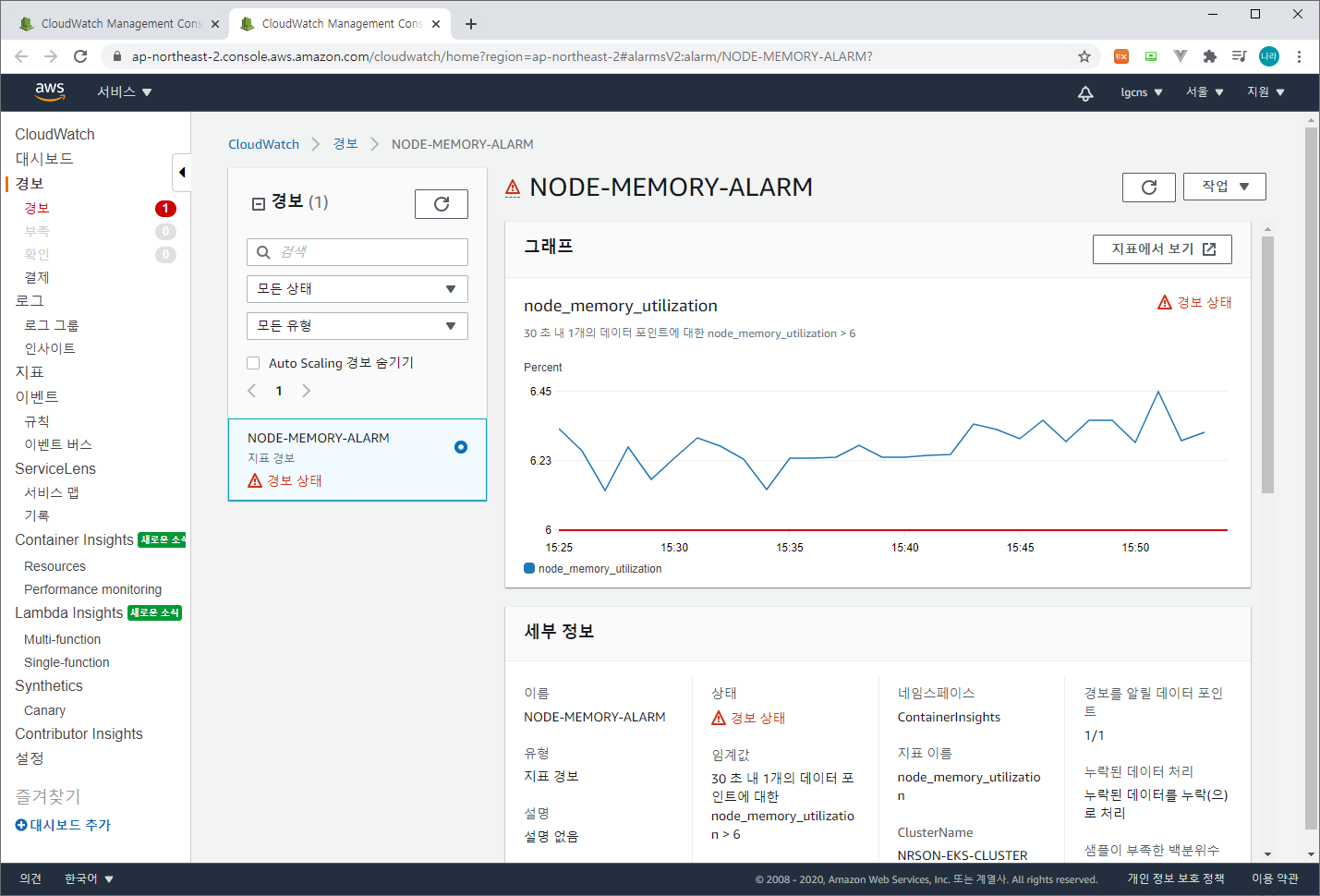Image resolution: width=1320 pixels, height=896 pixels.
Task: Open the lgcns account dropdown
Action: coord(1142,92)
